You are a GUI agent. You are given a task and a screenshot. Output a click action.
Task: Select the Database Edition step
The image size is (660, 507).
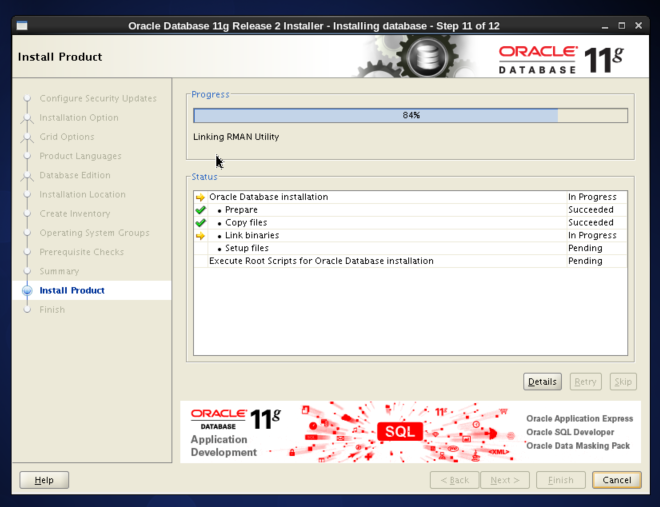75,175
